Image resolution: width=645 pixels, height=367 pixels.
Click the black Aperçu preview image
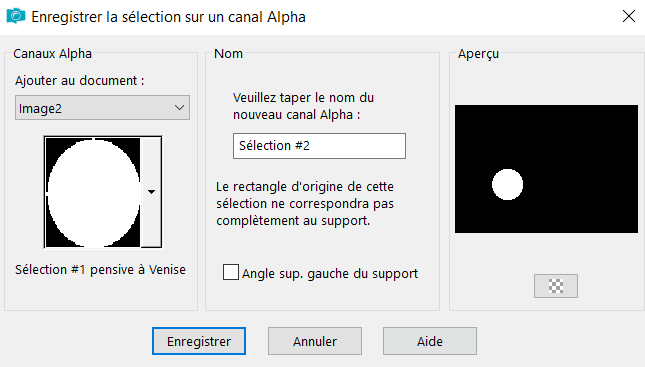click(x=546, y=169)
